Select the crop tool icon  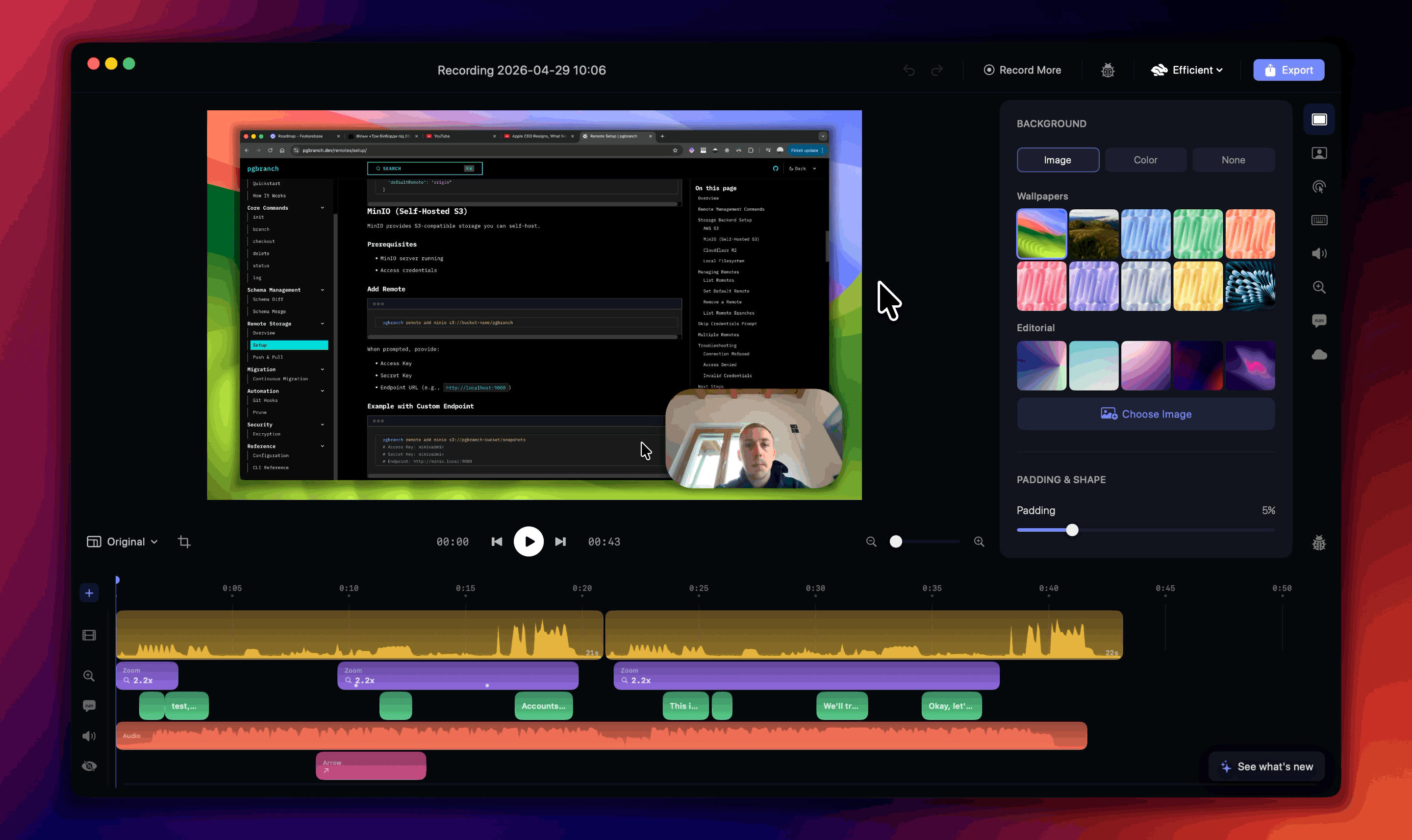pos(184,542)
